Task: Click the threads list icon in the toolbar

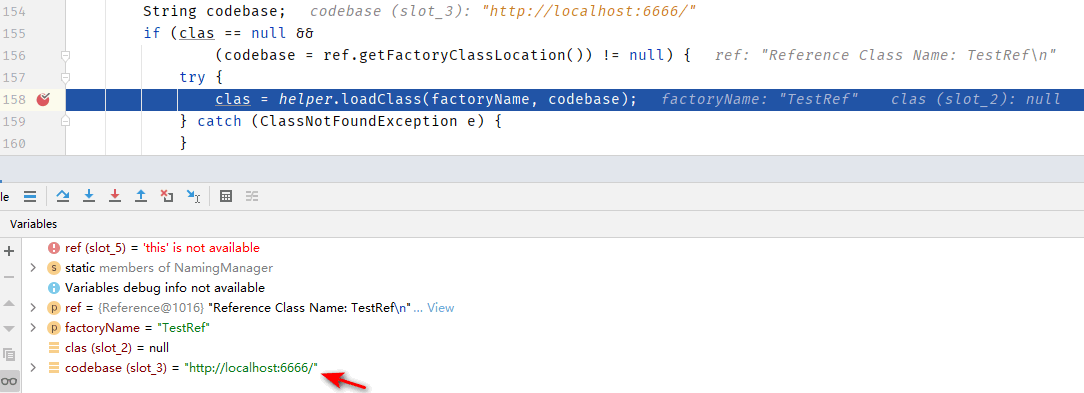Action: coord(30,196)
